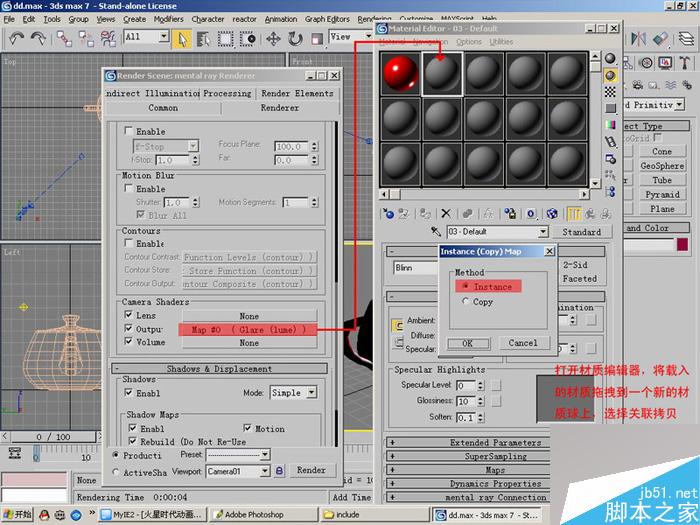Expand the Maps rollout
This screenshot has height=525, width=700.
[467, 470]
